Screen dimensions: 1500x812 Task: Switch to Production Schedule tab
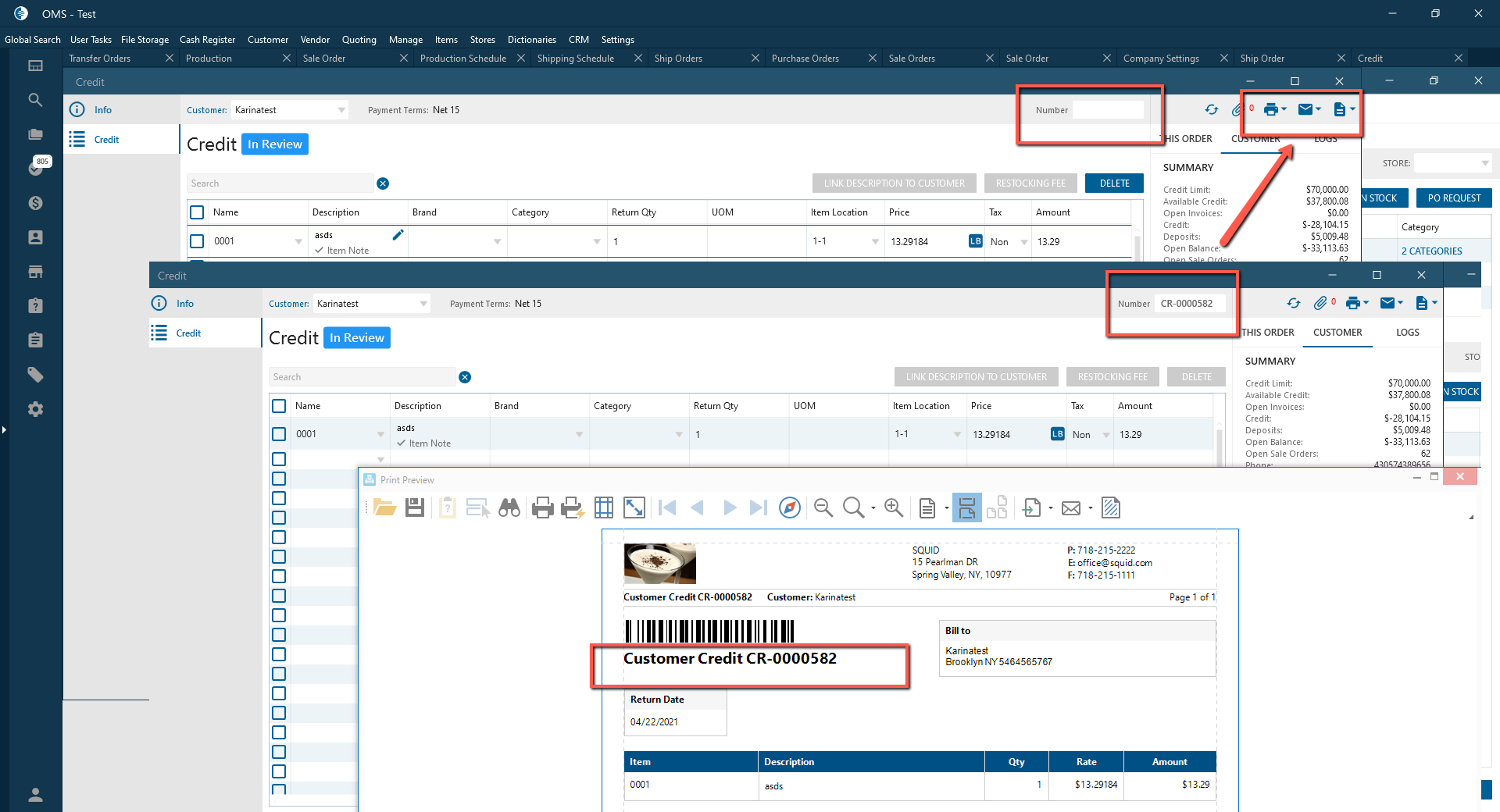463,59
